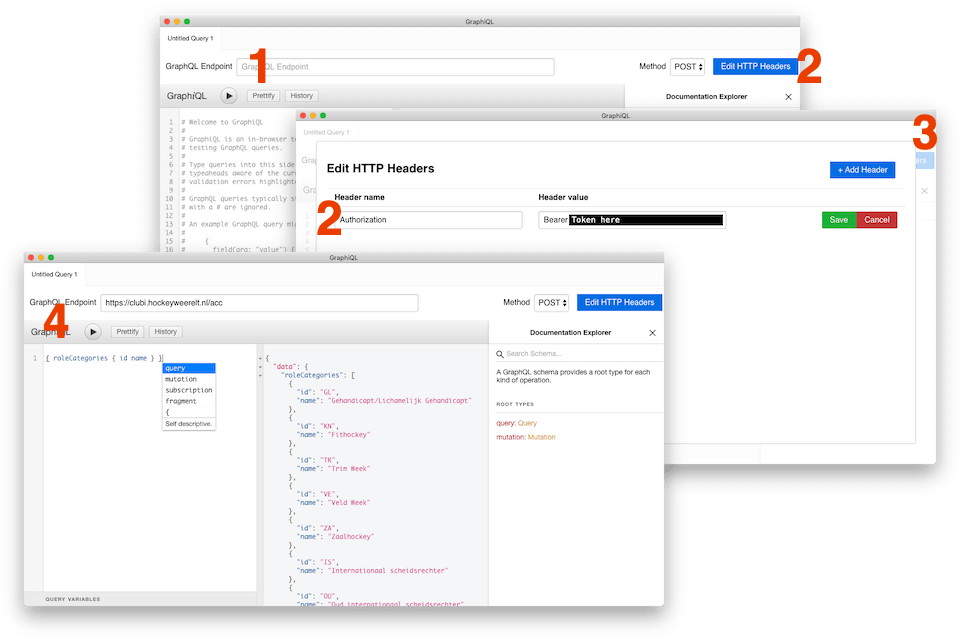Click "Gehandicapt/Lichamelijk Gehandicapt" value in results
The image size is (960, 640).
[400, 401]
